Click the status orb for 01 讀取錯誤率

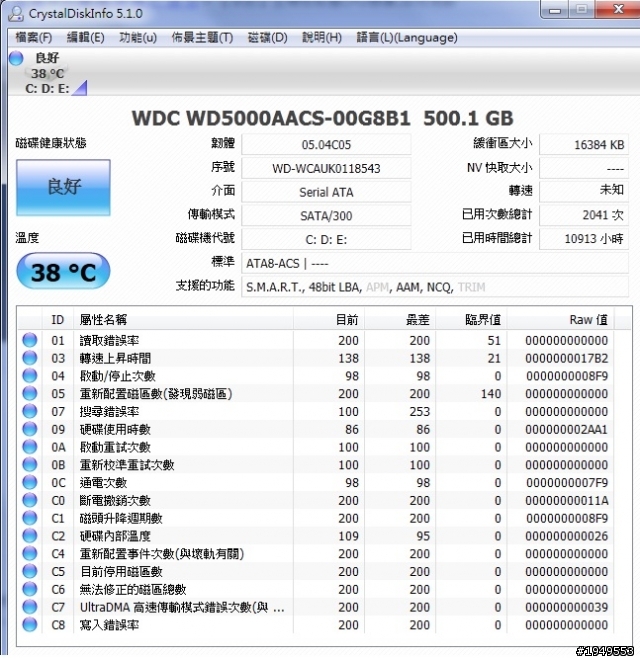(30, 340)
